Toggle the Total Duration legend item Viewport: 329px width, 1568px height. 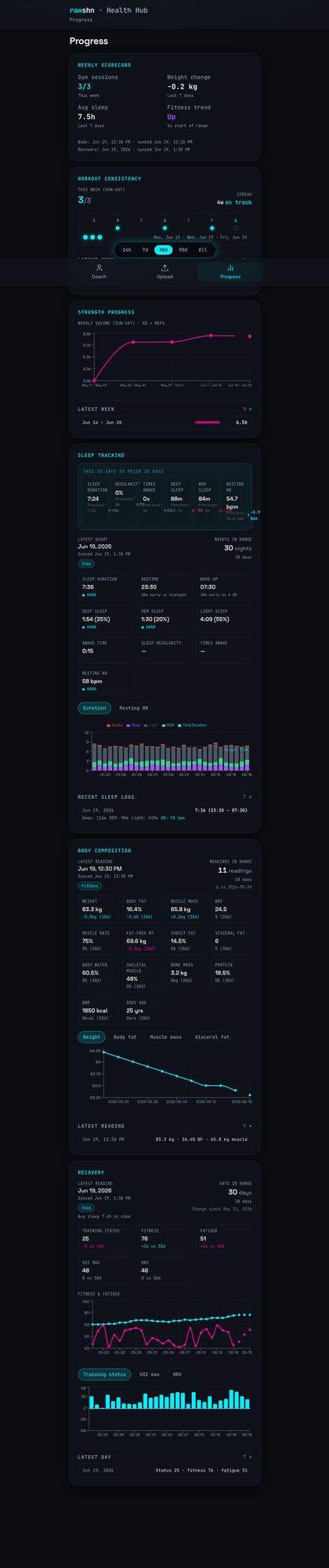click(x=193, y=725)
